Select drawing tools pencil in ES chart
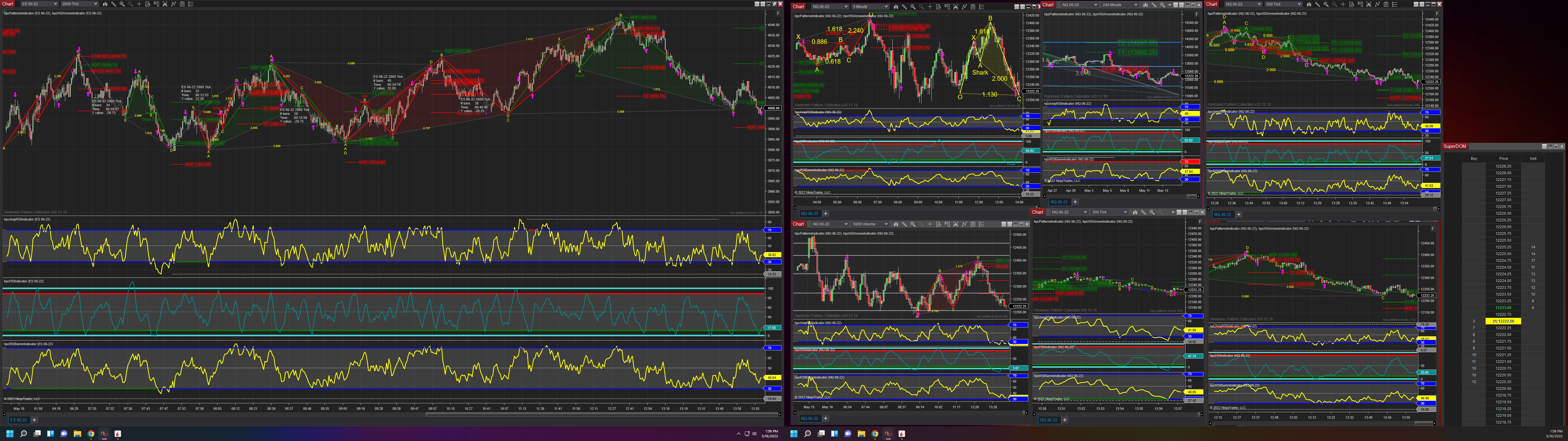1568x441 pixels. [114, 4]
